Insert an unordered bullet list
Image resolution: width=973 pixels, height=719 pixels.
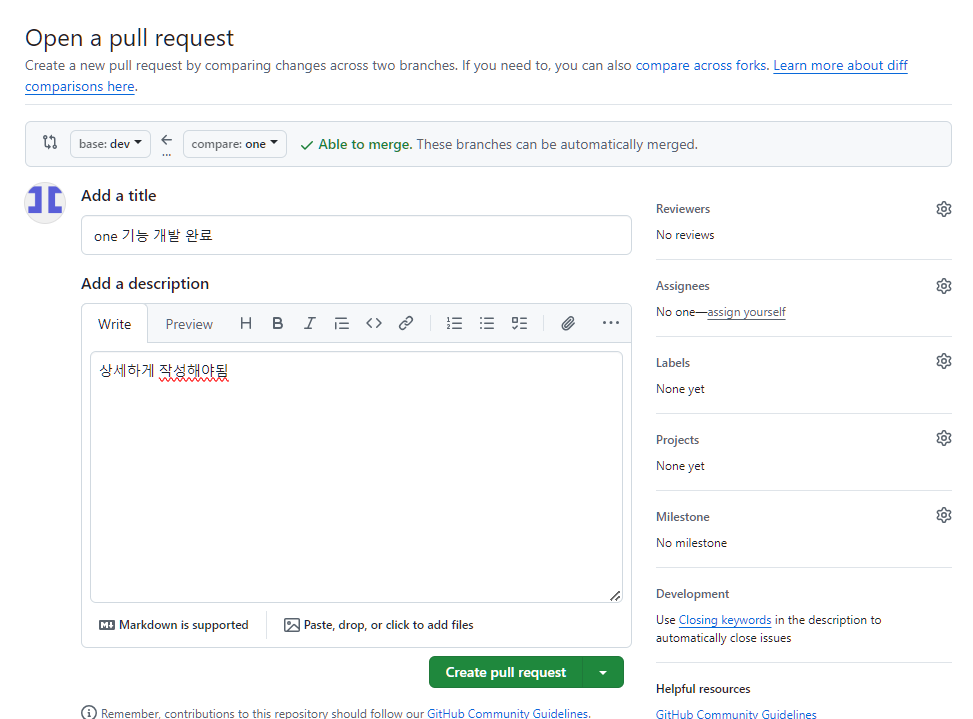pos(486,323)
